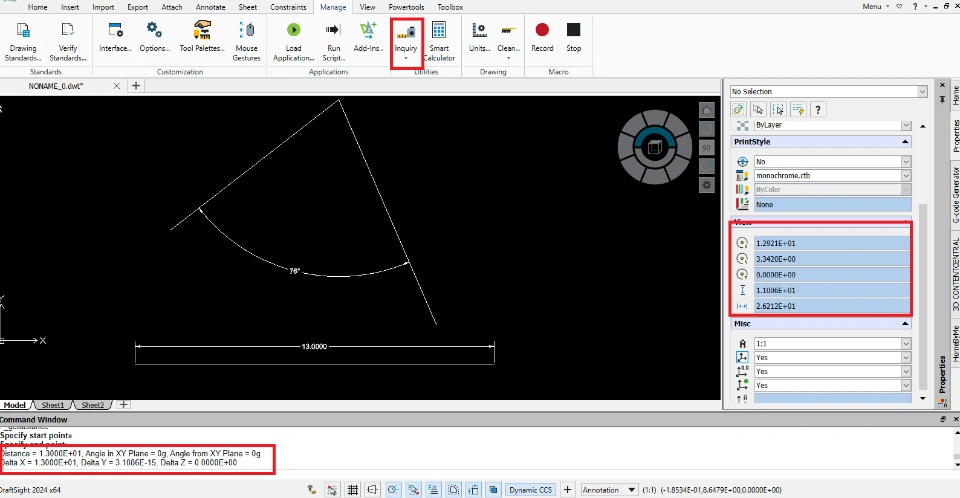The width and height of the screenshot is (960, 498).
Task: Toggle Snap in status bar
Action: (332, 489)
